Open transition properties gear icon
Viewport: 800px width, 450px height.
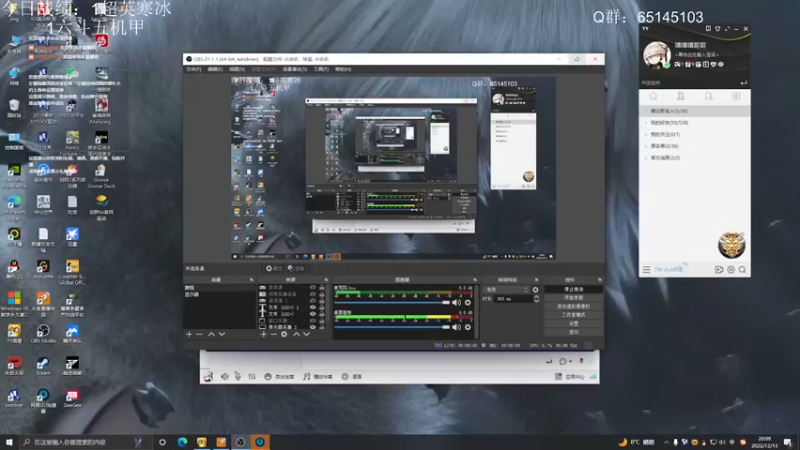tap(536, 289)
